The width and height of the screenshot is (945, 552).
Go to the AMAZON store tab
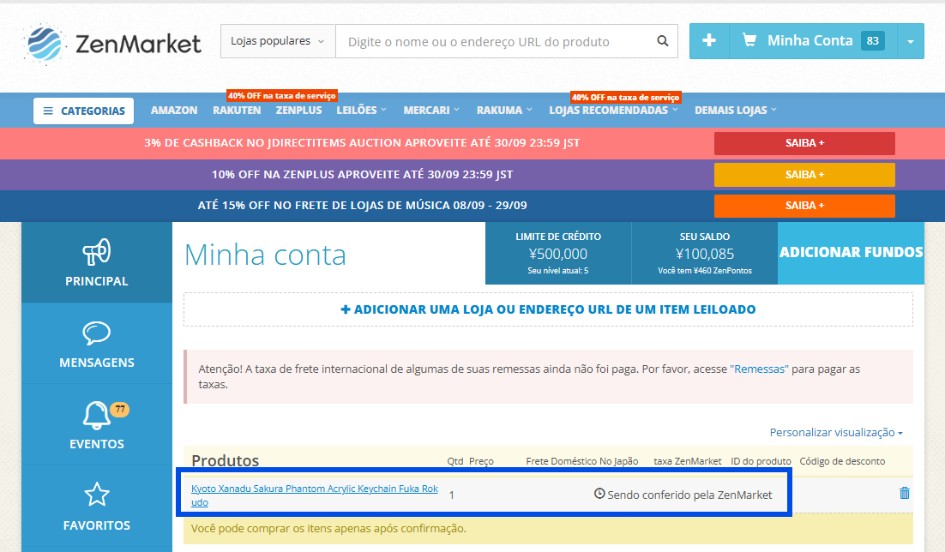[174, 110]
